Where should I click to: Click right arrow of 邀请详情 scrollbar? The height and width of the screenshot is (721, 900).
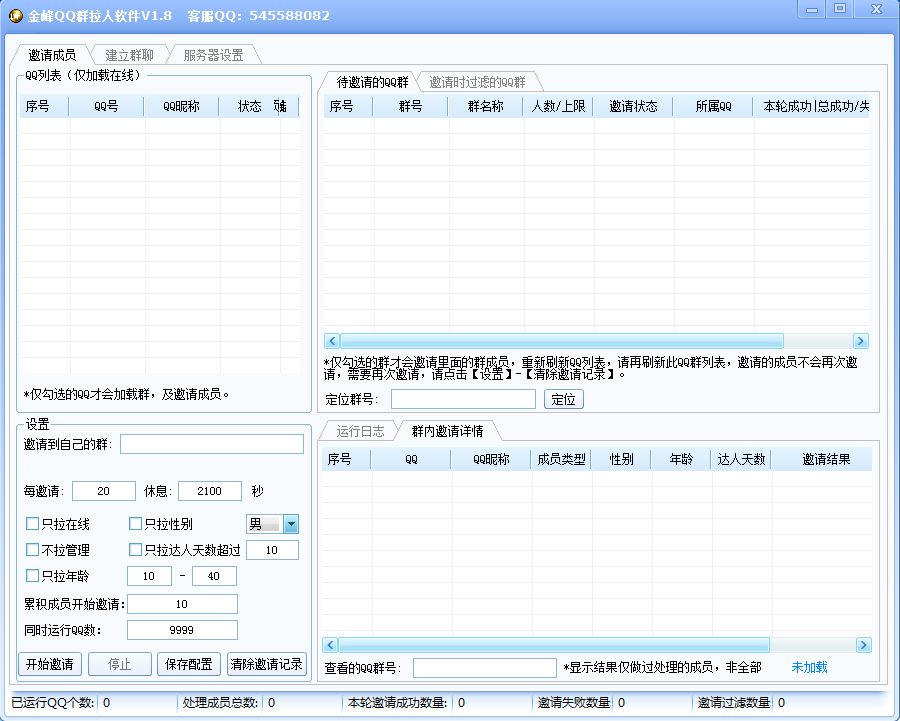[864, 645]
